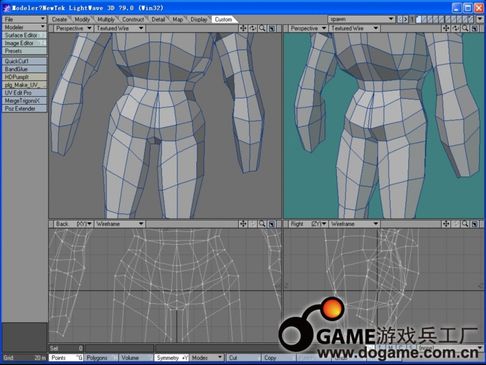Open the view type dropdown of the teal Perspective viewport
This screenshot has width=486, height=365.
[308, 28]
